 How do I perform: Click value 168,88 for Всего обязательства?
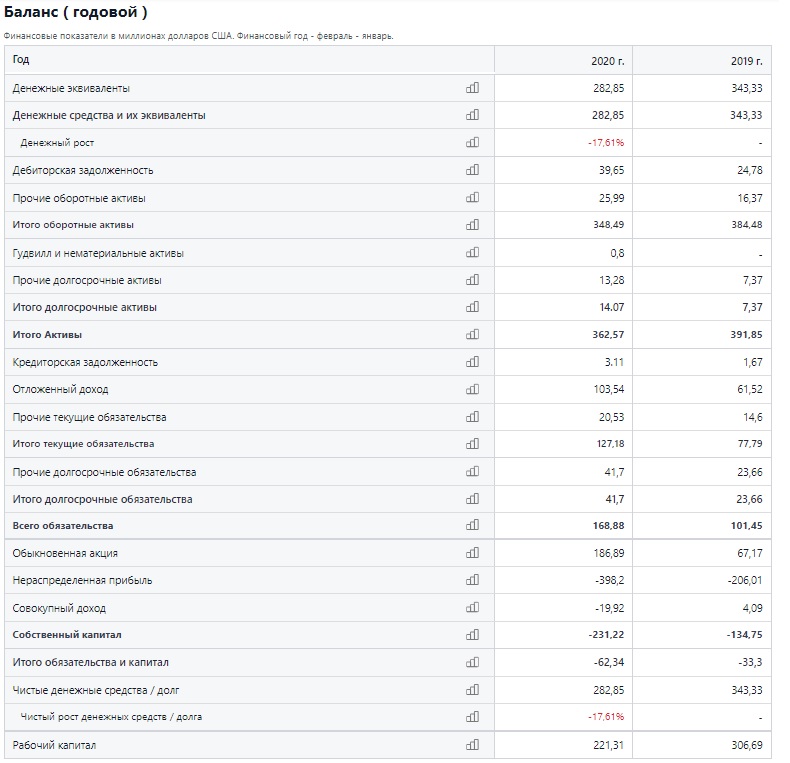608,525
